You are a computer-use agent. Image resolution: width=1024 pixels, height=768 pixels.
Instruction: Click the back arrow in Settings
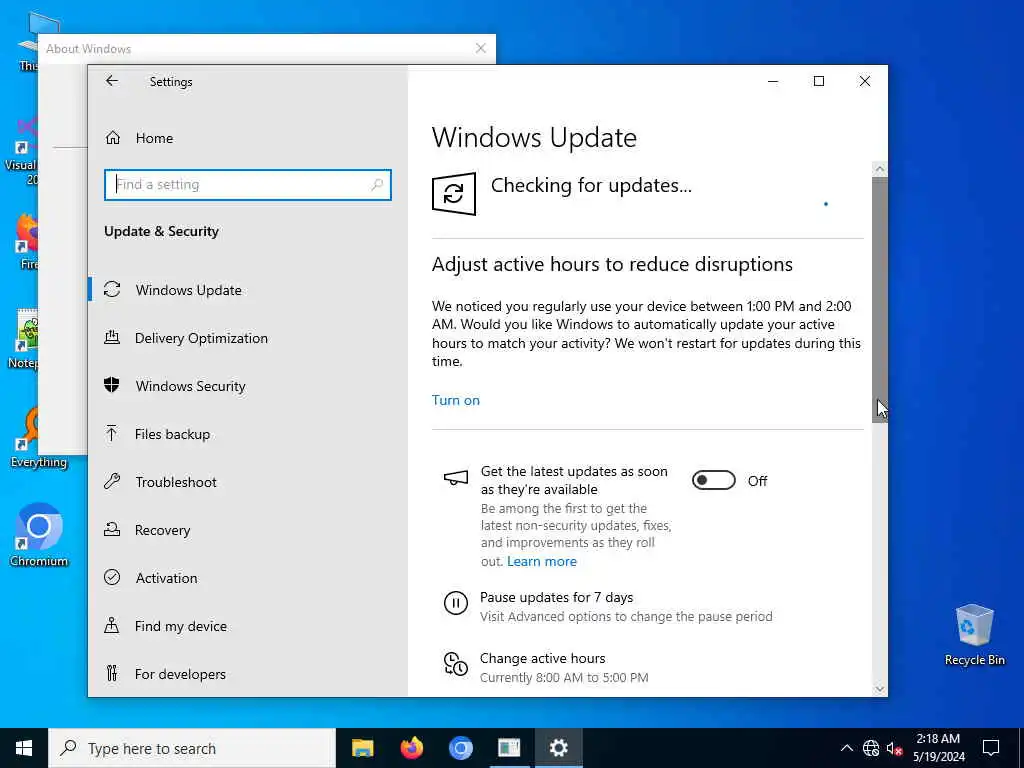[112, 81]
